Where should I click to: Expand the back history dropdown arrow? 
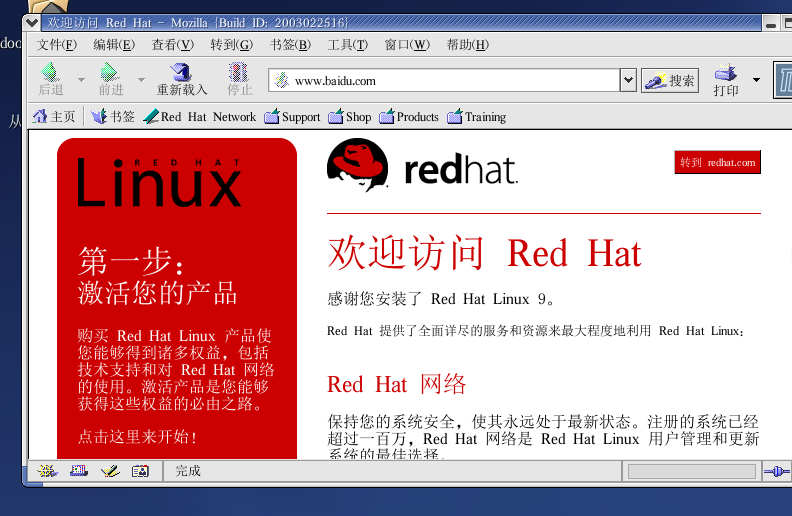pyautogui.click(x=81, y=80)
